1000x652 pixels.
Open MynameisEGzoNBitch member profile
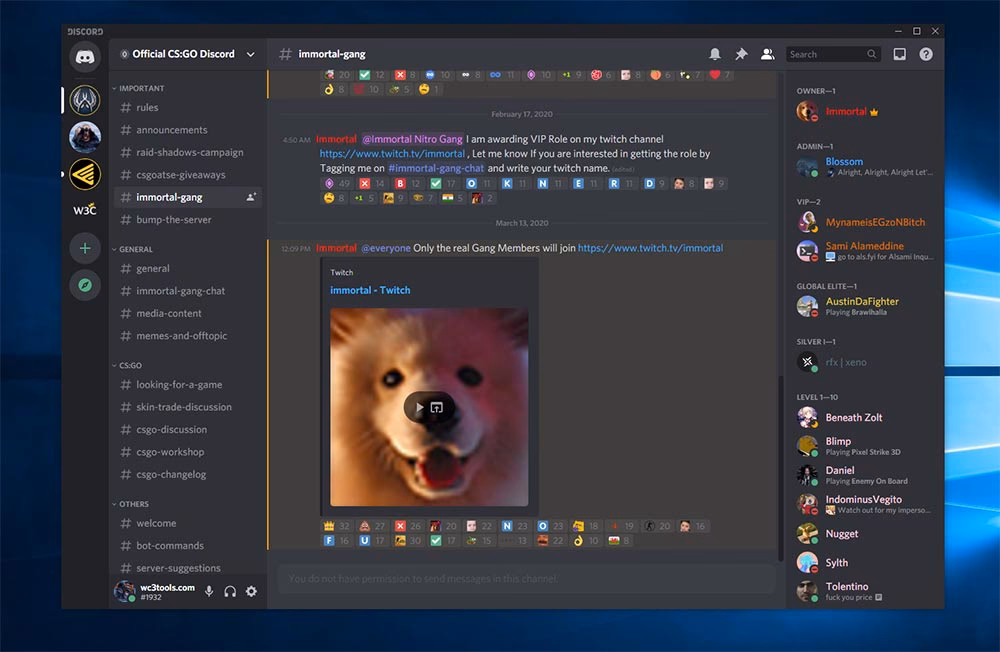(x=862, y=222)
